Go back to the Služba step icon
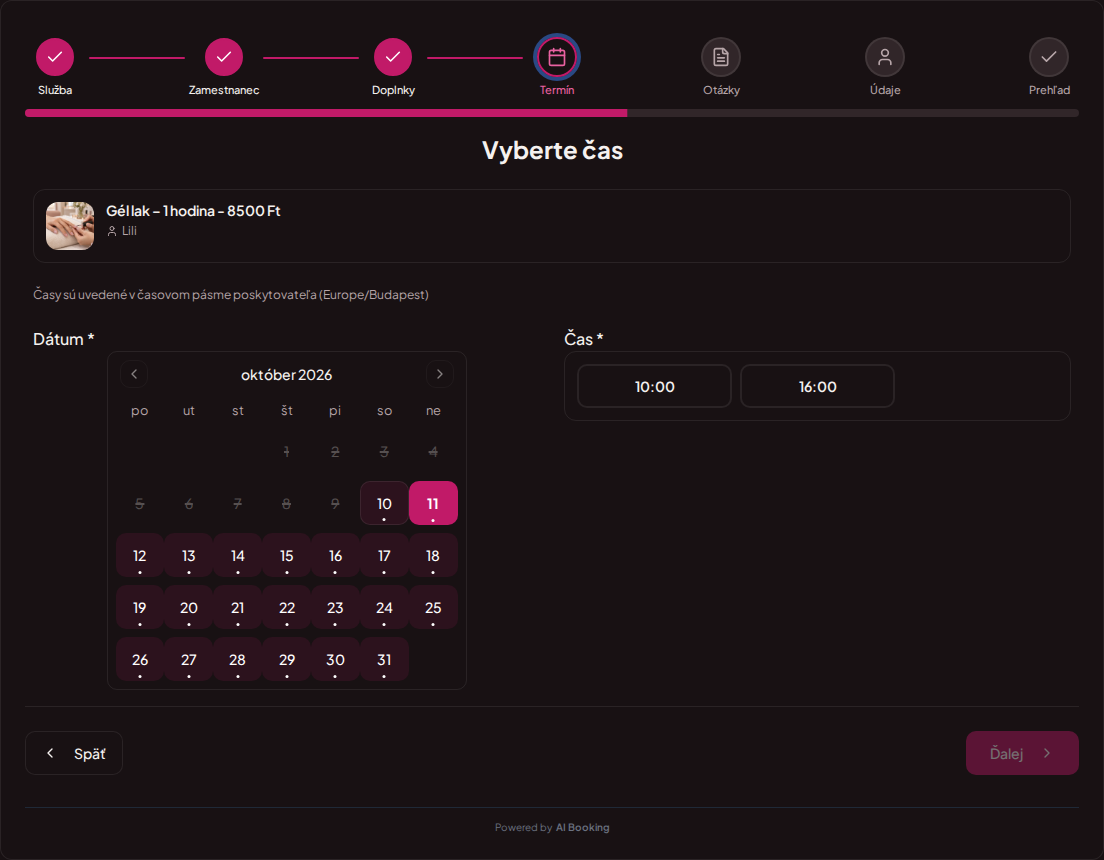This screenshot has height=860, width=1104. (55, 57)
